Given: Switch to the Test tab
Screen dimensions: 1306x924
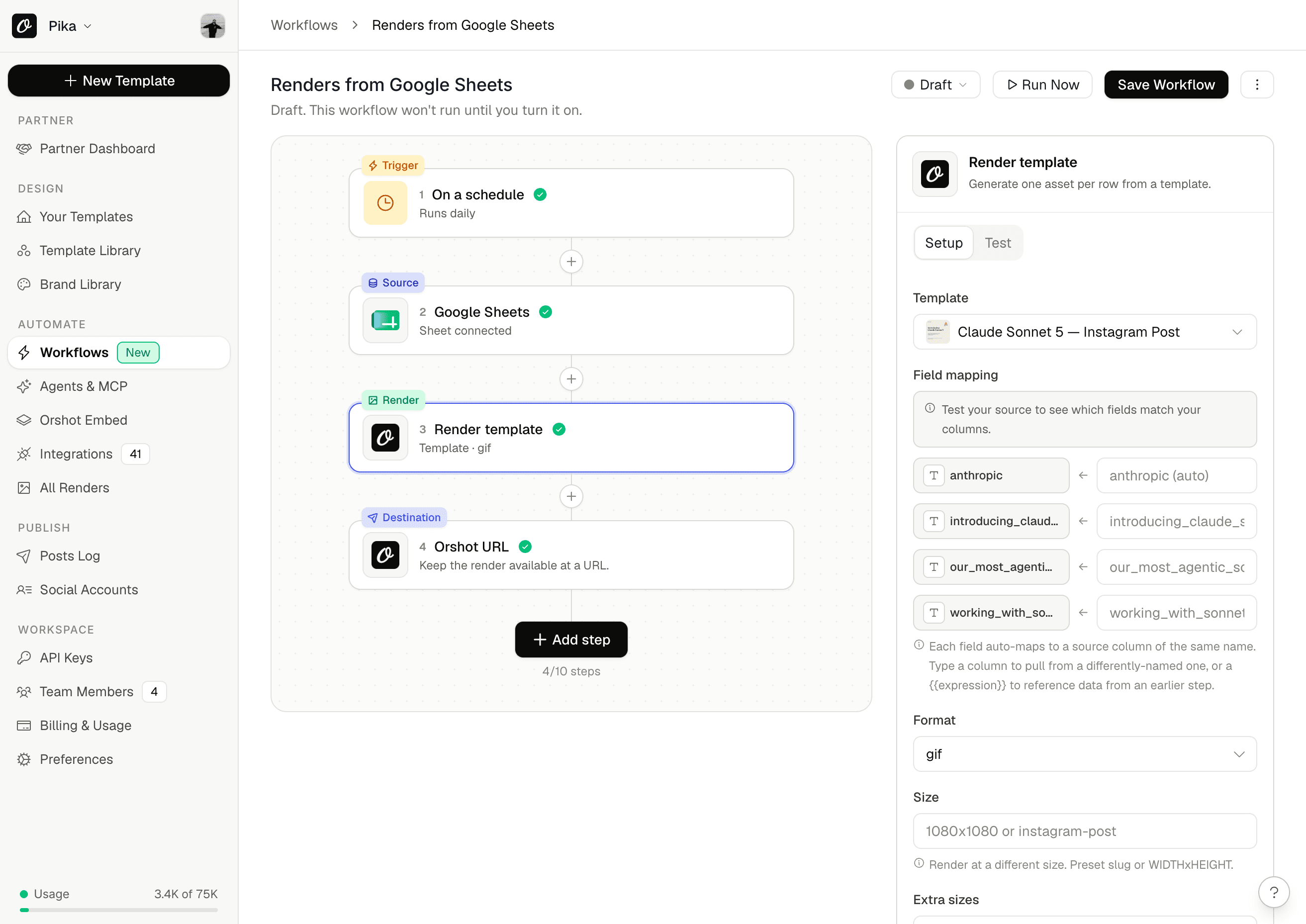Looking at the screenshot, I should (998, 243).
